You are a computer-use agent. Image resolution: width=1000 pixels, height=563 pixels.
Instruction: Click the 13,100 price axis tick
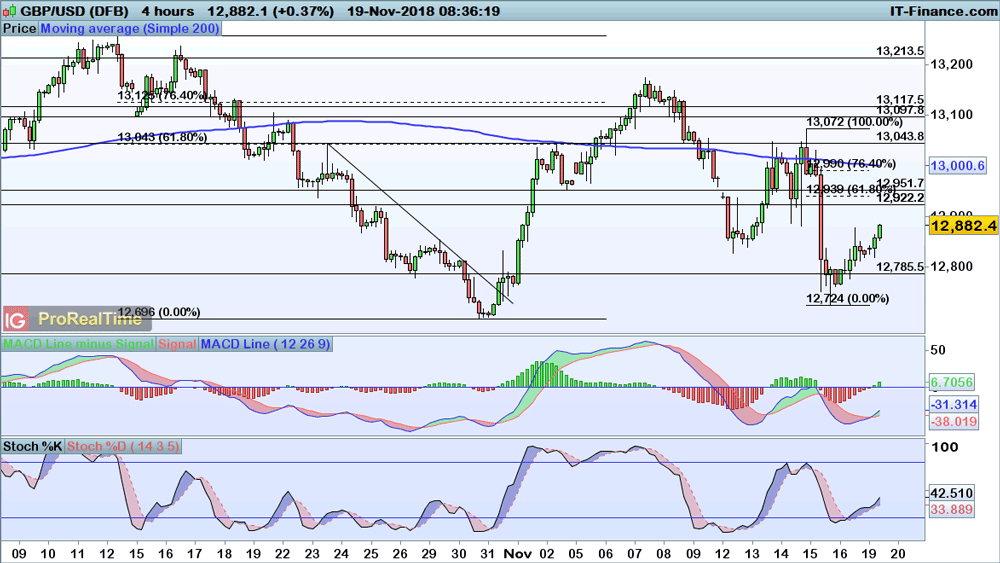951,115
